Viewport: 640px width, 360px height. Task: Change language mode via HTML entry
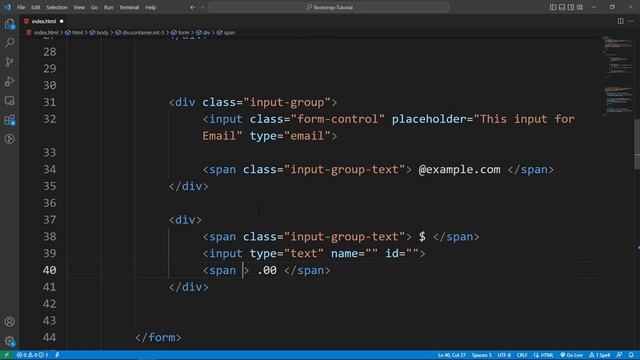click(x=544, y=355)
